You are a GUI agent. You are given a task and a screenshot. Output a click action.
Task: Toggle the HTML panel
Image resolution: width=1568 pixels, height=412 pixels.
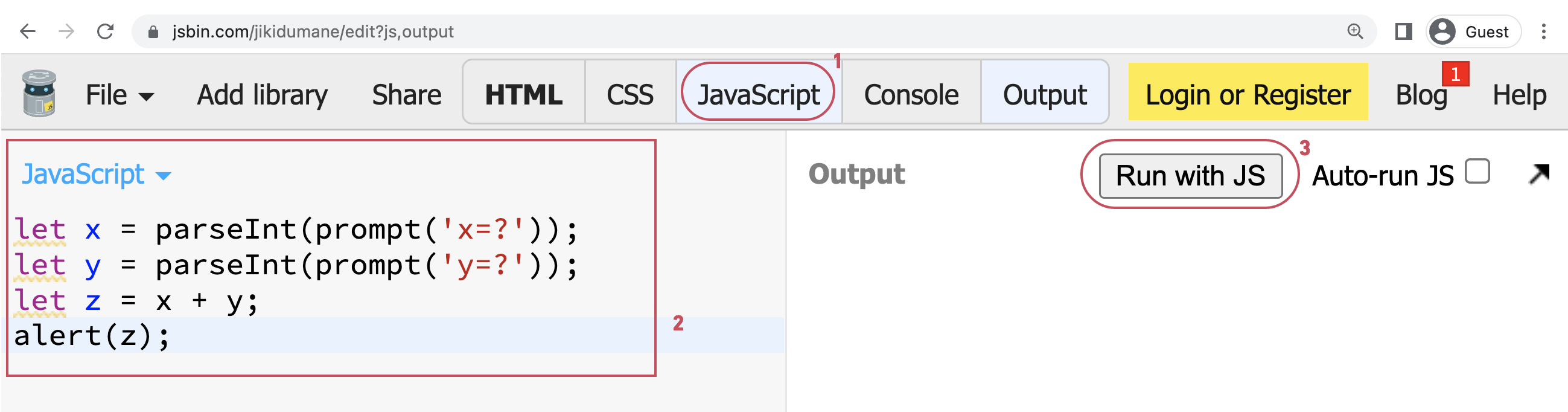523,94
